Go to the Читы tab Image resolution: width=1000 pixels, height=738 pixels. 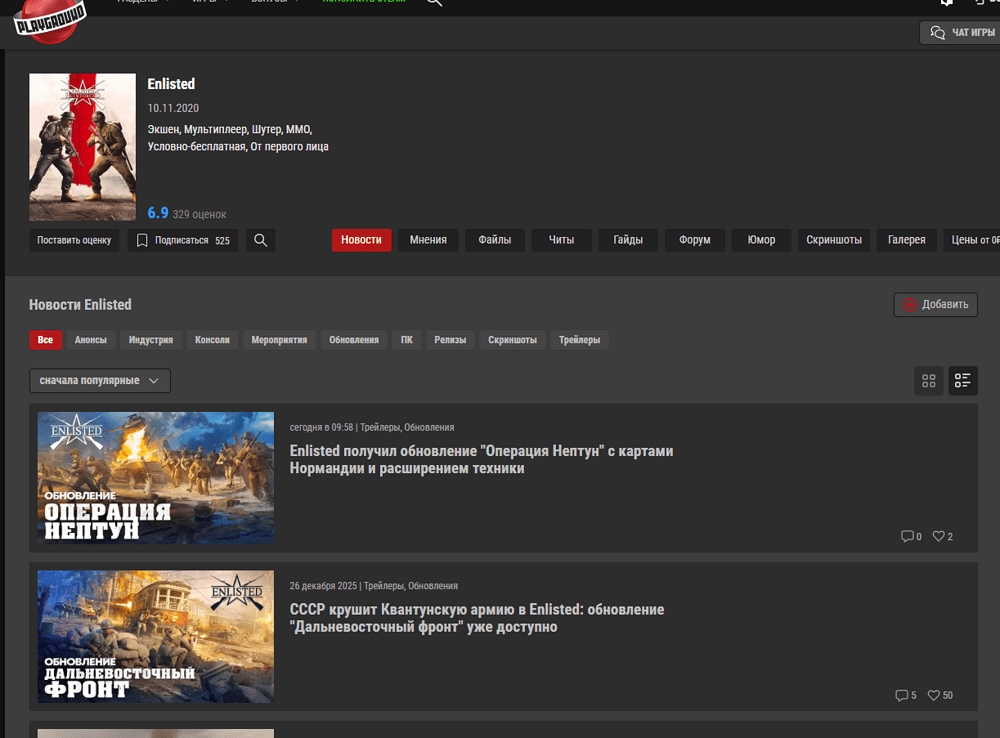point(561,240)
